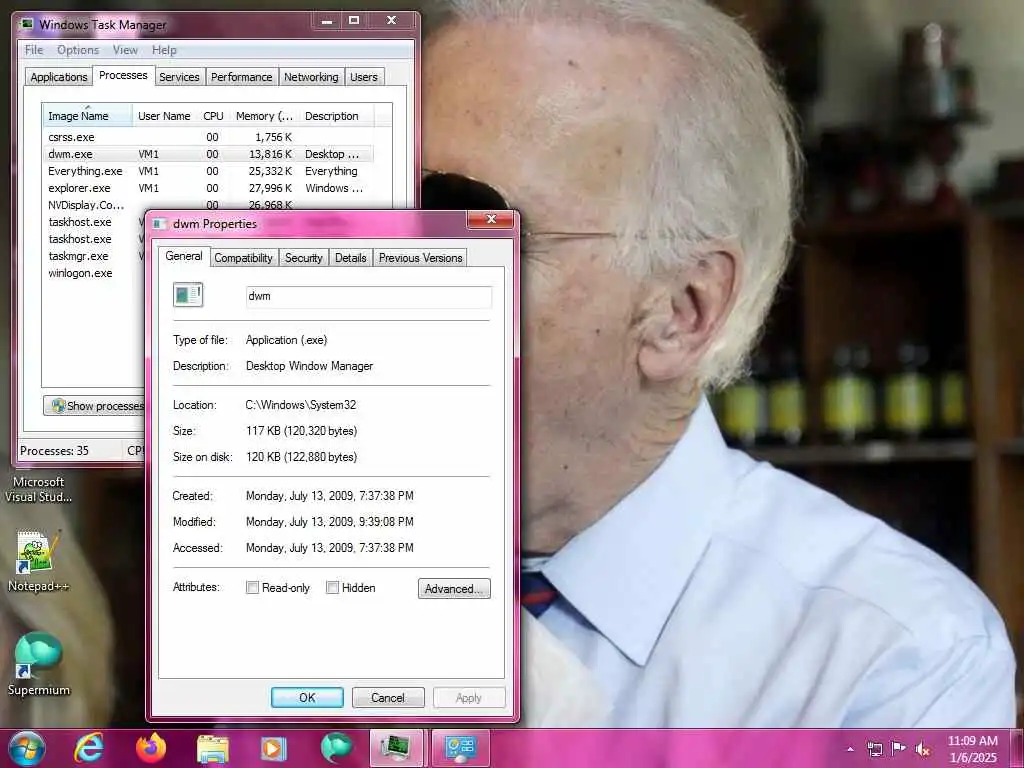Screen dimensions: 1024x768
Task: Launch Internet Explorer from the taskbar
Action: click(x=89, y=748)
